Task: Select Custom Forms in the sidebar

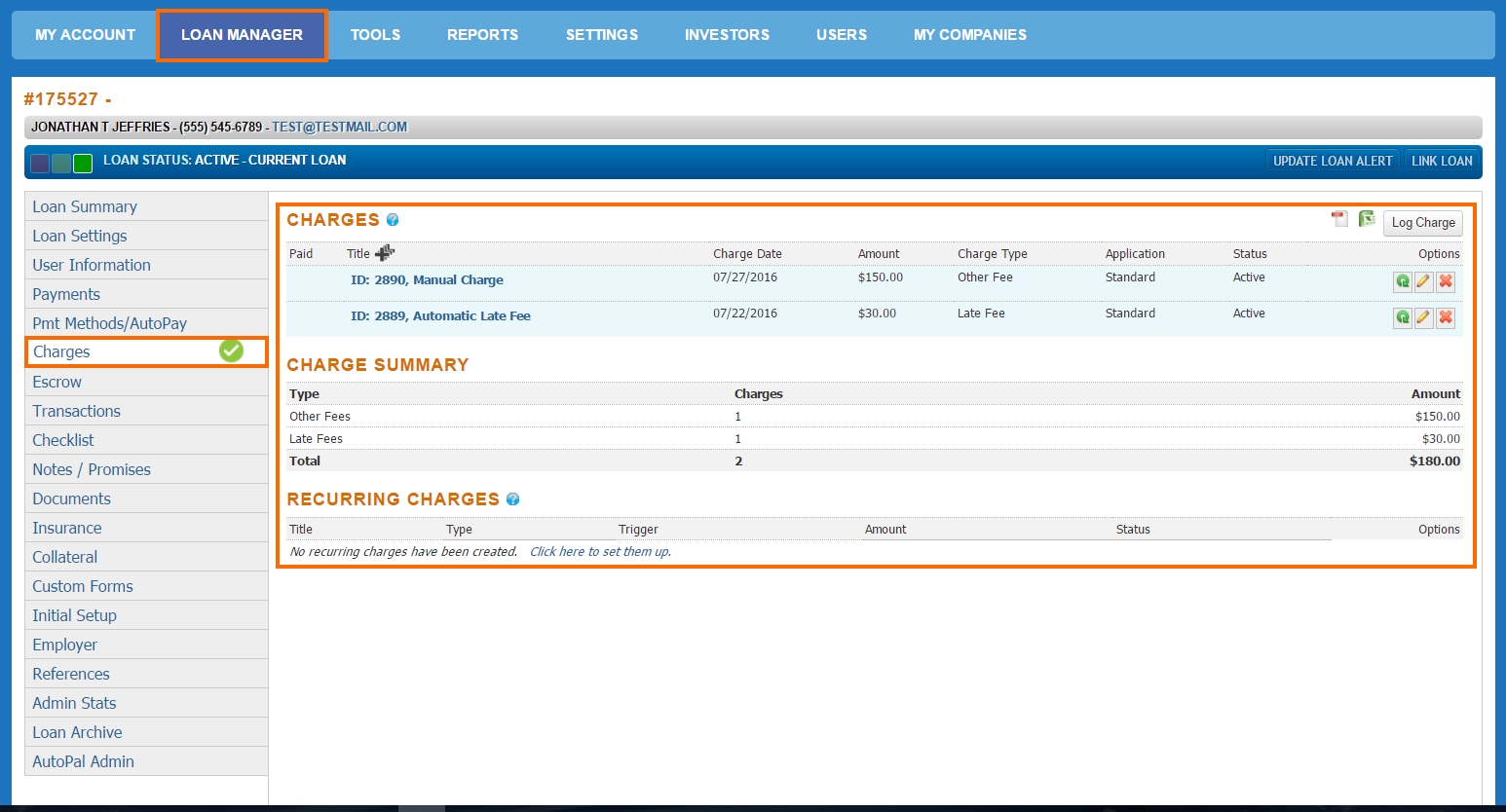Action: [x=146, y=586]
